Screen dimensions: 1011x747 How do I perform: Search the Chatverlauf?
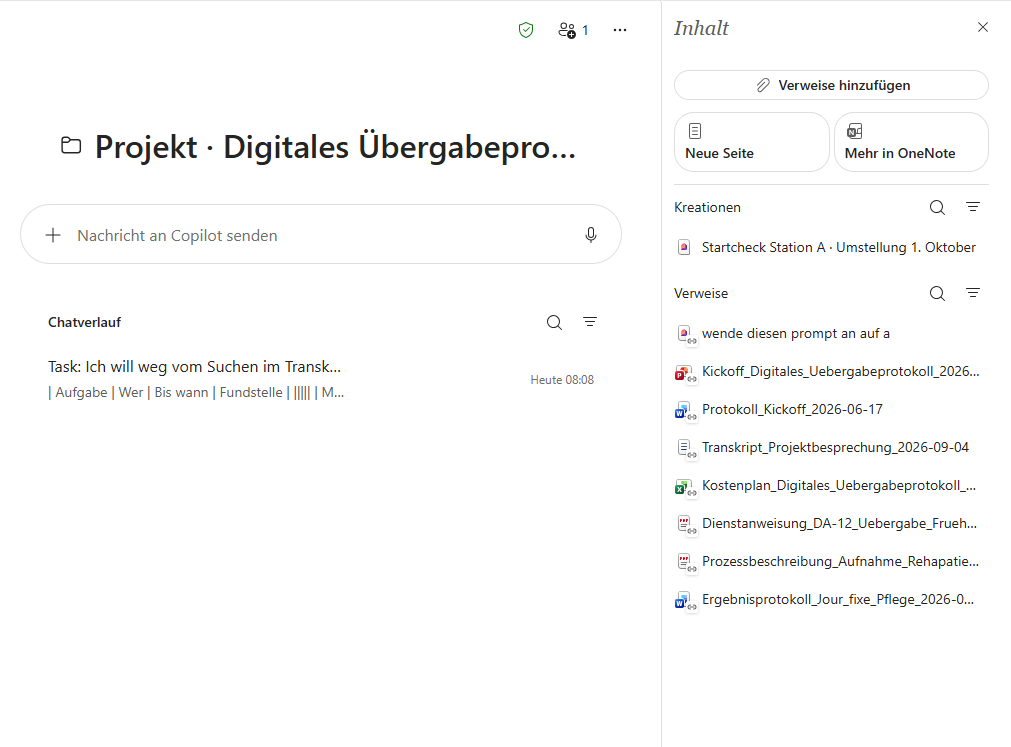pyautogui.click(x=554, y=322)
